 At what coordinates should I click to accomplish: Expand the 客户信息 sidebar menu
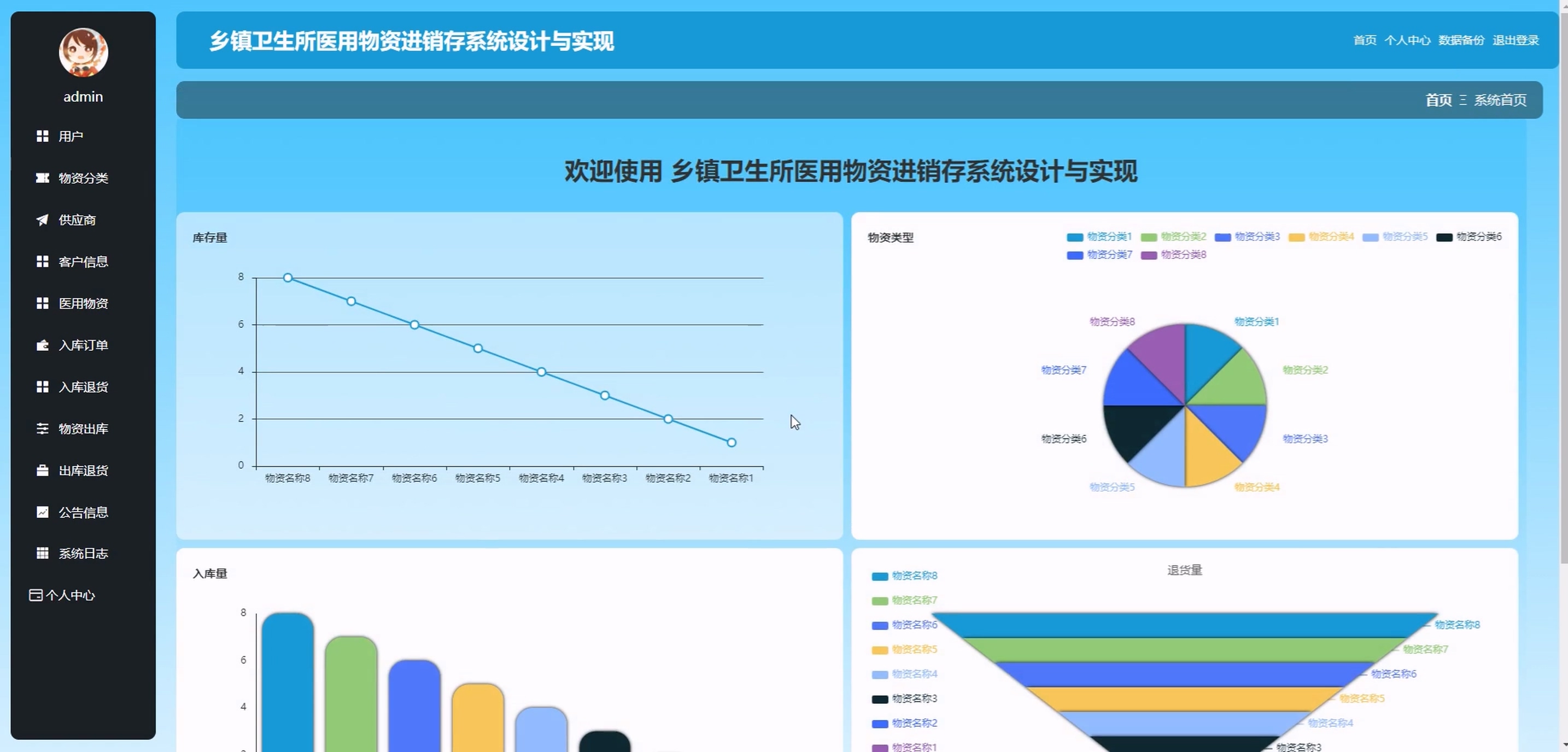(83, 262)
